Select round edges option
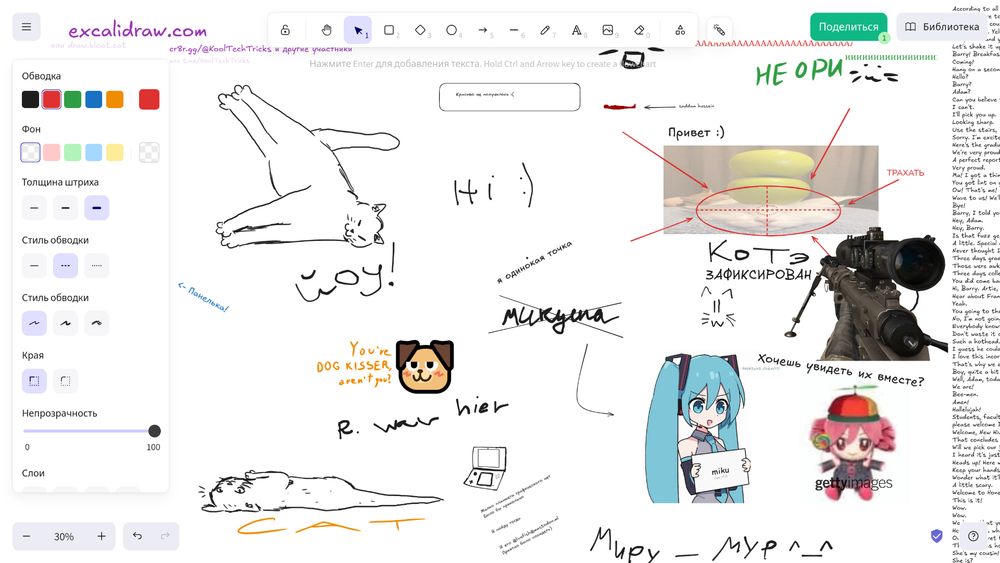Image resolution: width=1000 pixels, height=563 pixels. (x=65, y=381)
